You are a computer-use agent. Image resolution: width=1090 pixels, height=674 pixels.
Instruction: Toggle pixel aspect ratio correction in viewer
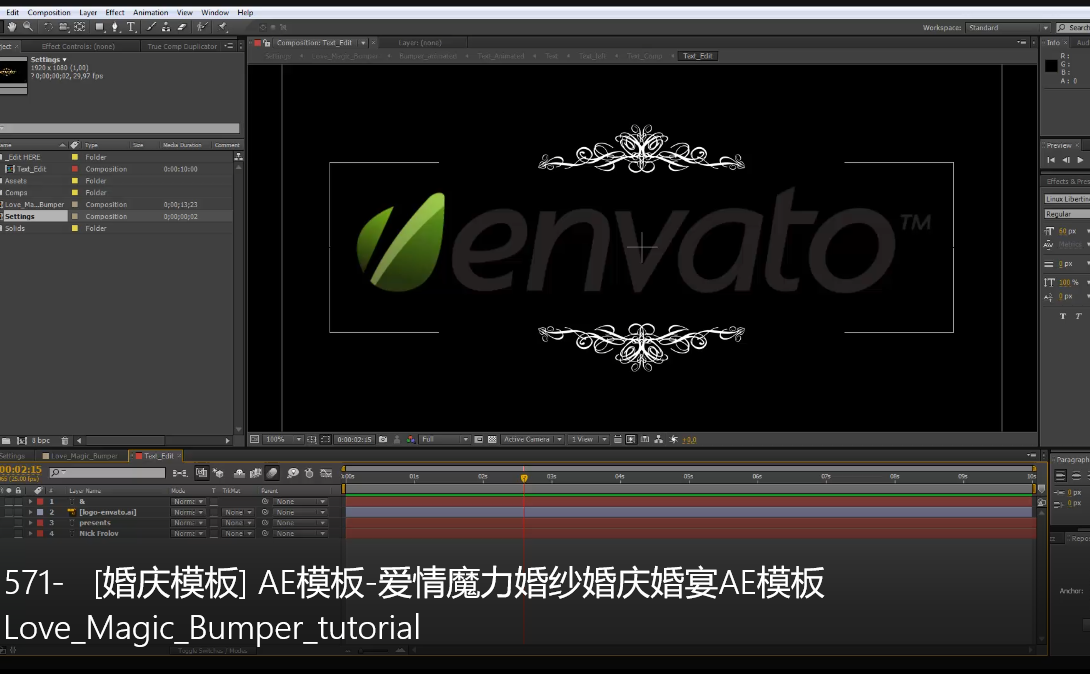point(617,439)
